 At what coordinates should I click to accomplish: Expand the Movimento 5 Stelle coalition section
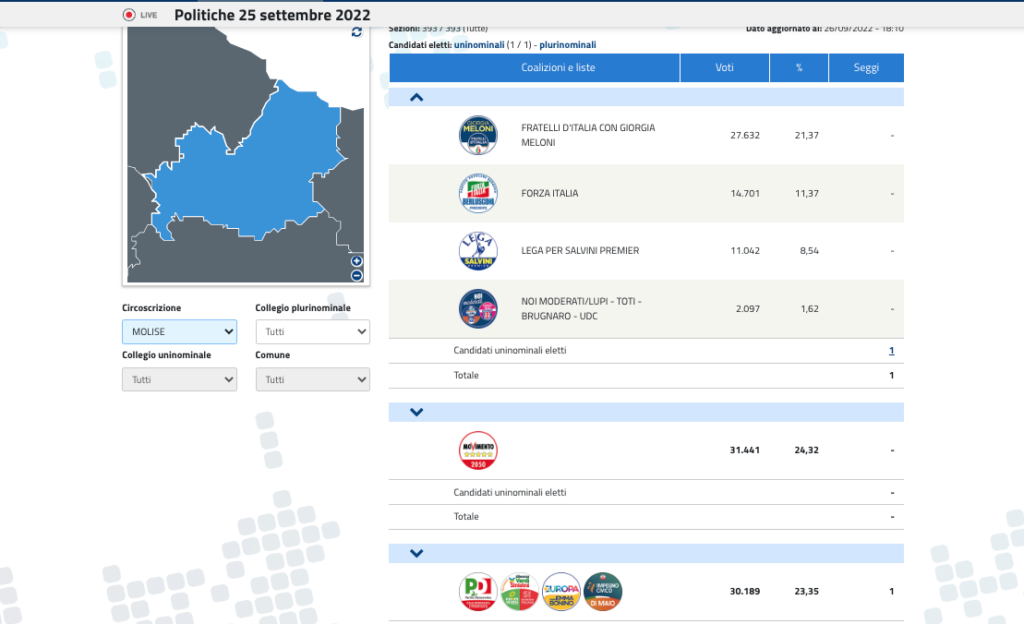[417, 412]
